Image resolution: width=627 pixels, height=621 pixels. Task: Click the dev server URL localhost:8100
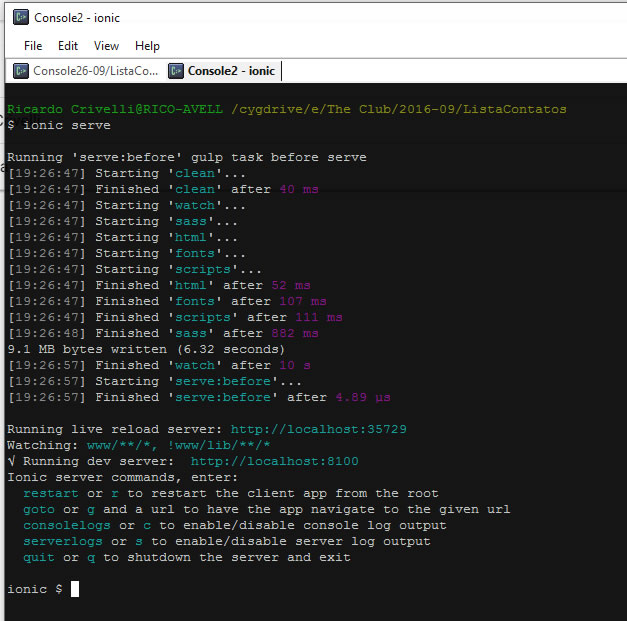(x=274, y=461)
